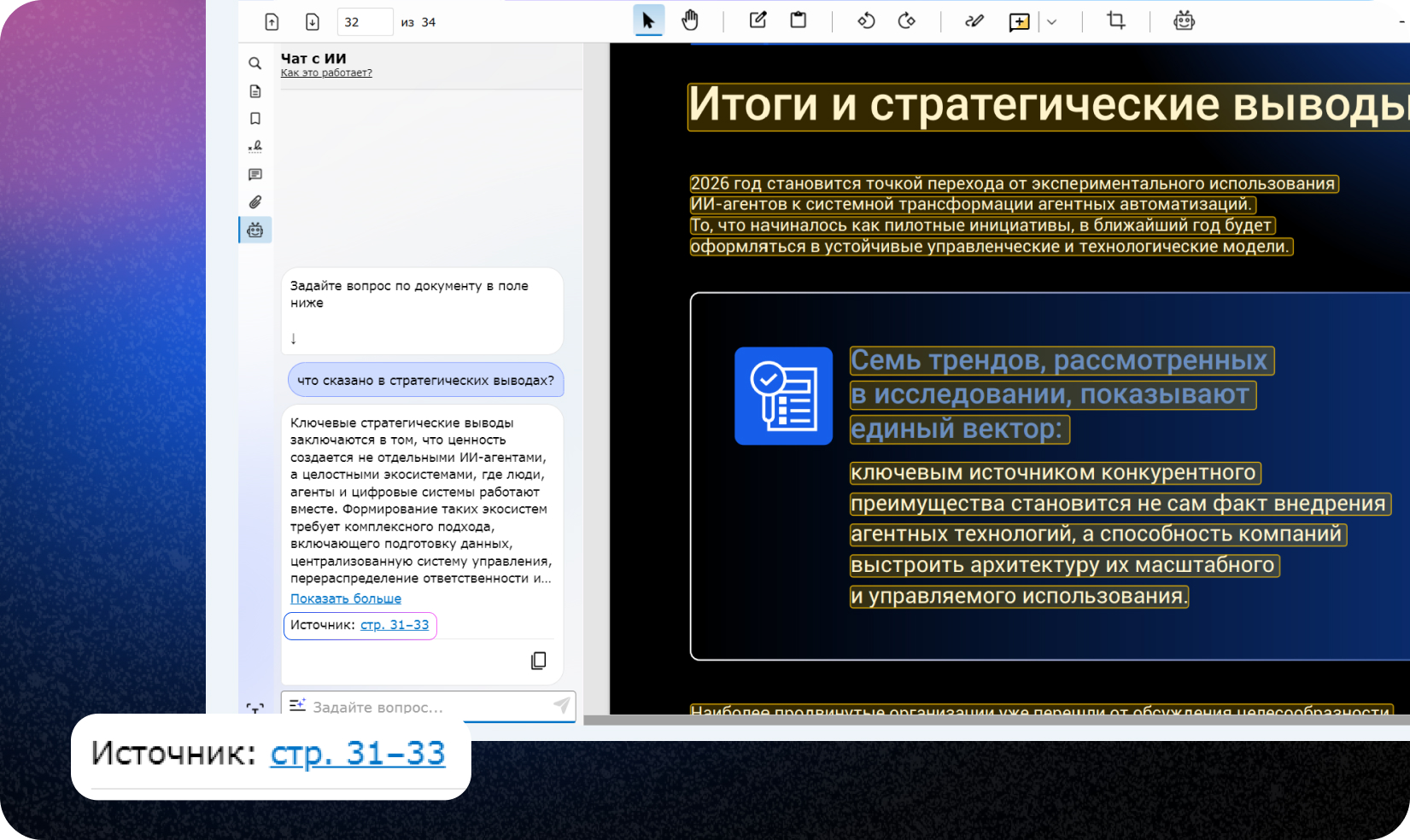Toggle the bookmarks panel visibility
Image resolution: width=1410 pixels, height=840 pixels.
pyautogui.click(x=255, y=118)
